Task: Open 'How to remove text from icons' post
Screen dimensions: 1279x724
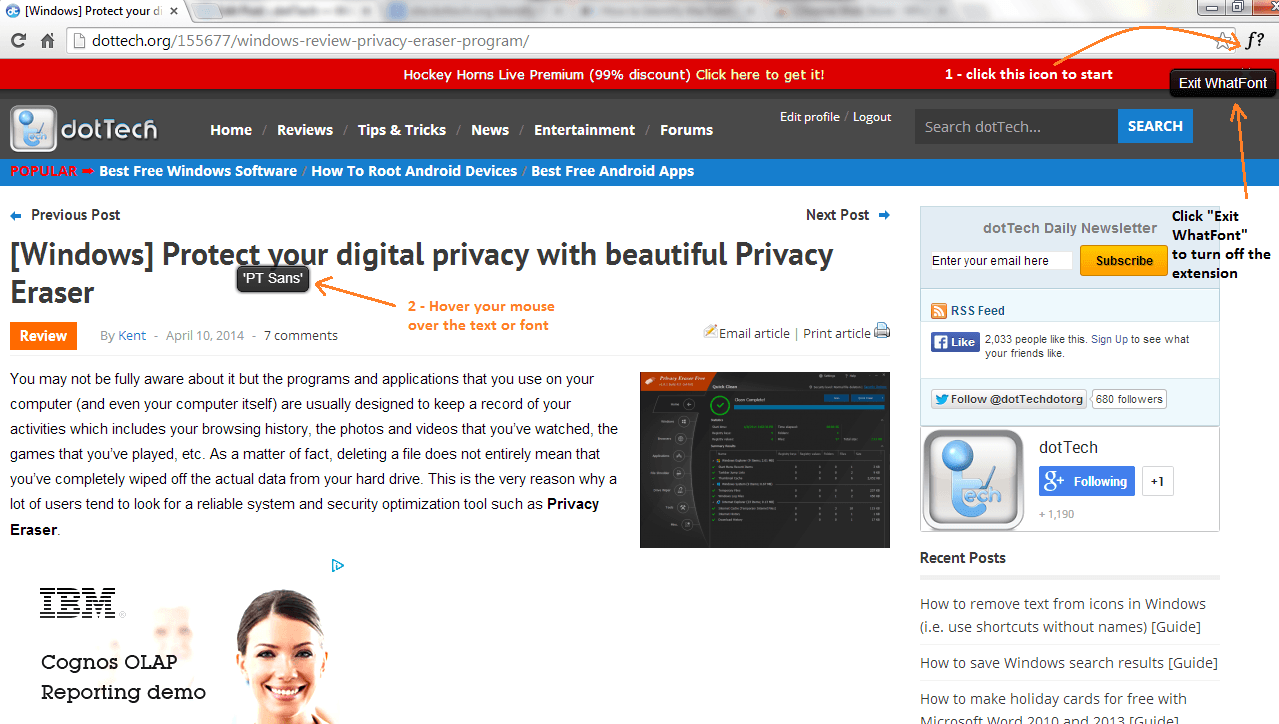Action: point(1063,615)
